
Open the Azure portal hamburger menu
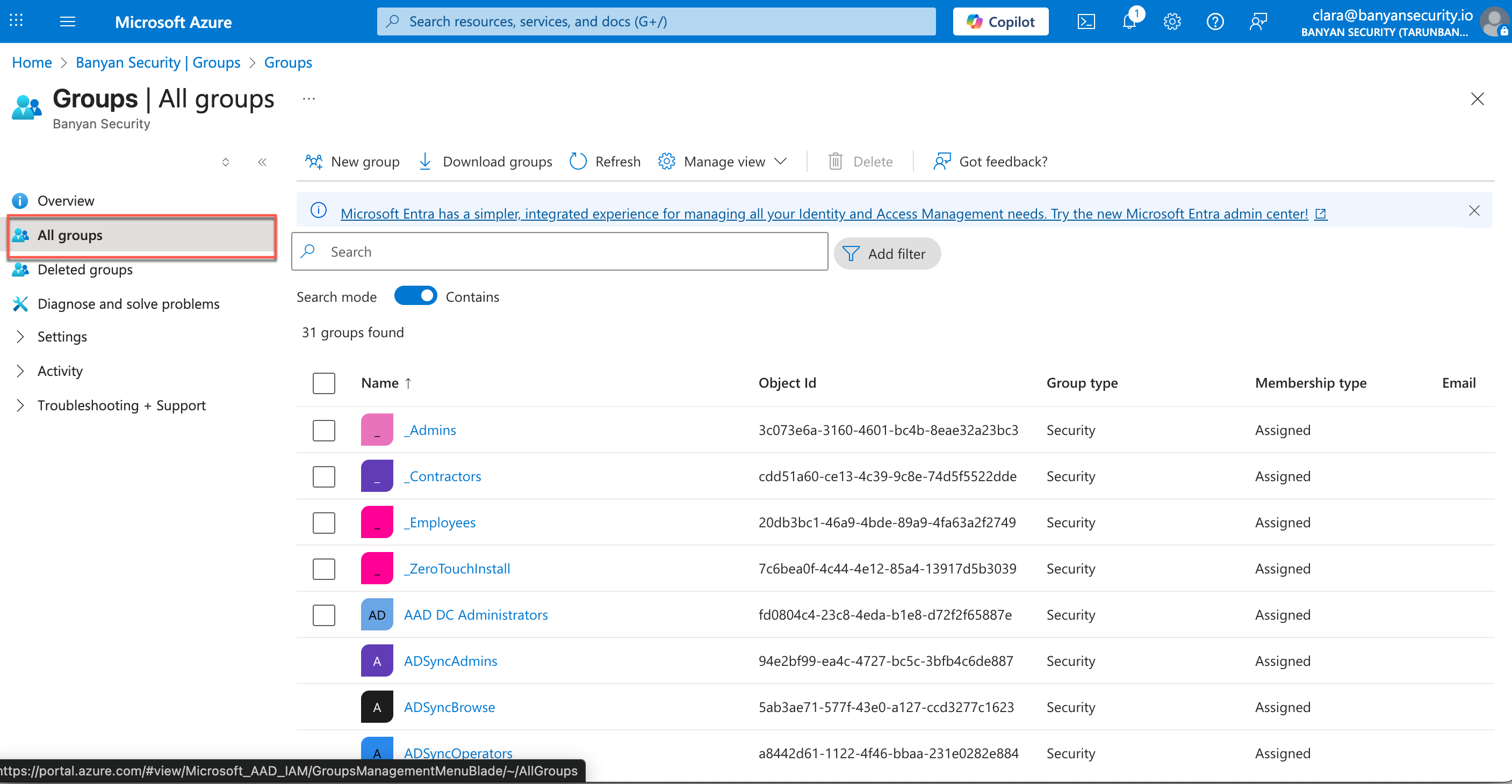(68, 21)
